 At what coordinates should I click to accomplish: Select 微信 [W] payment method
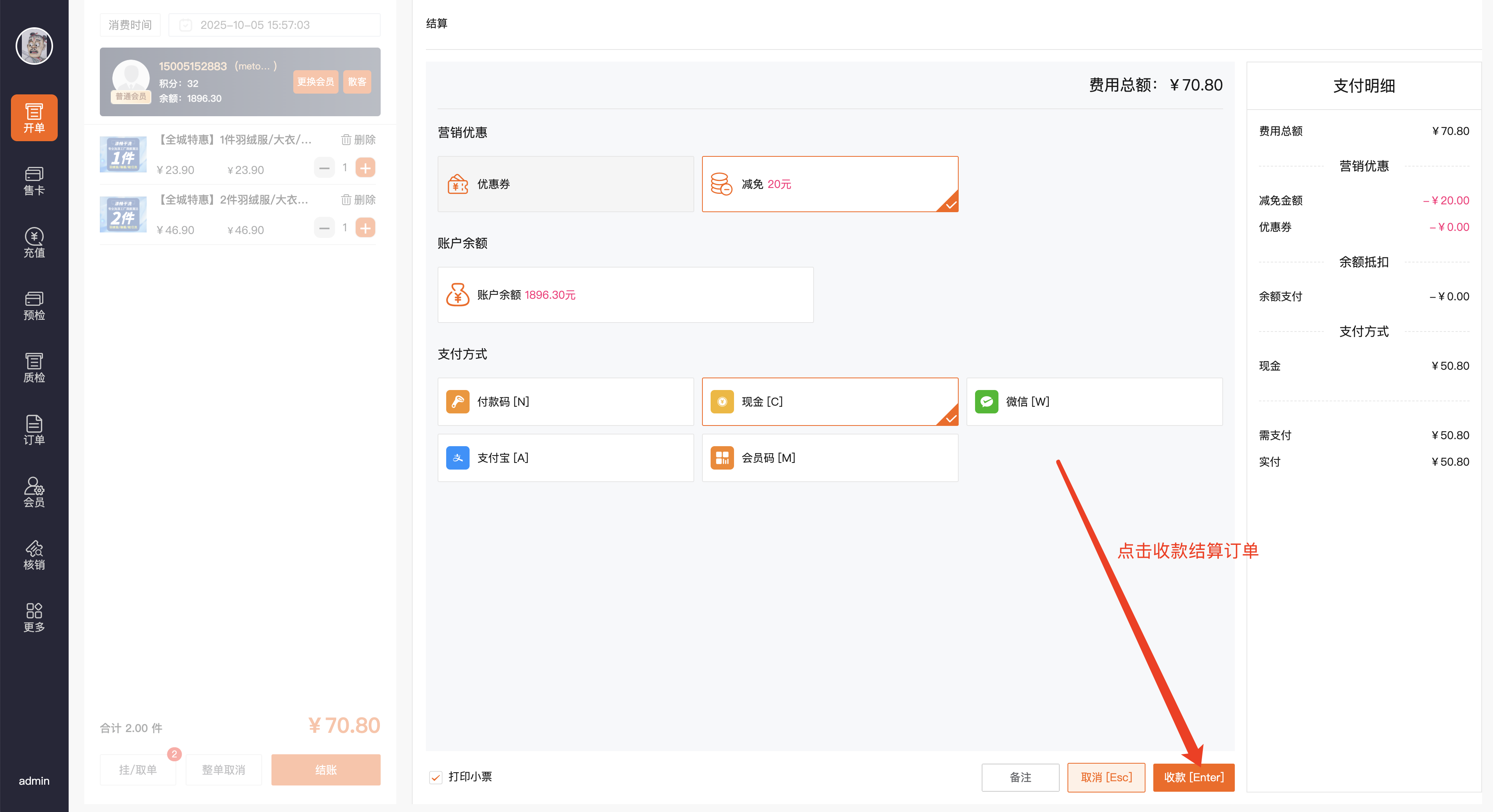[x=1094, y=402]
